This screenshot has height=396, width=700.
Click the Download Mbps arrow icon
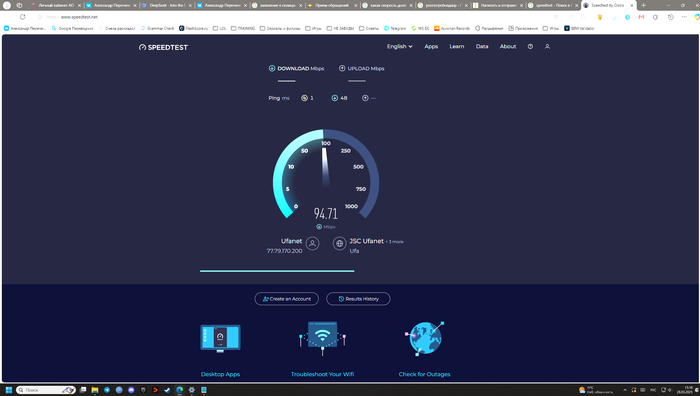point(271,68)
